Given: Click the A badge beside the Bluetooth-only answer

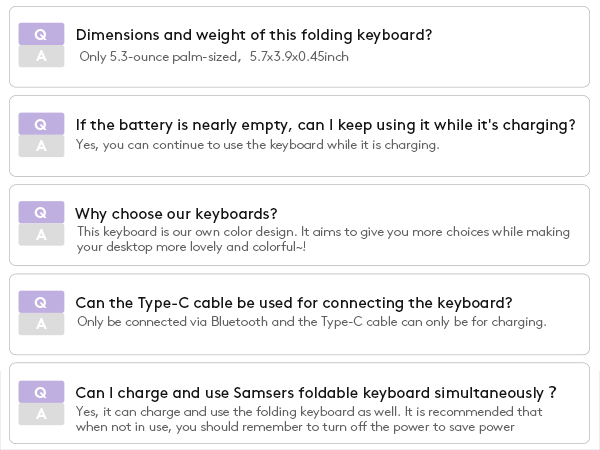Looking at the screenshot, I should (x=41, y=324).
